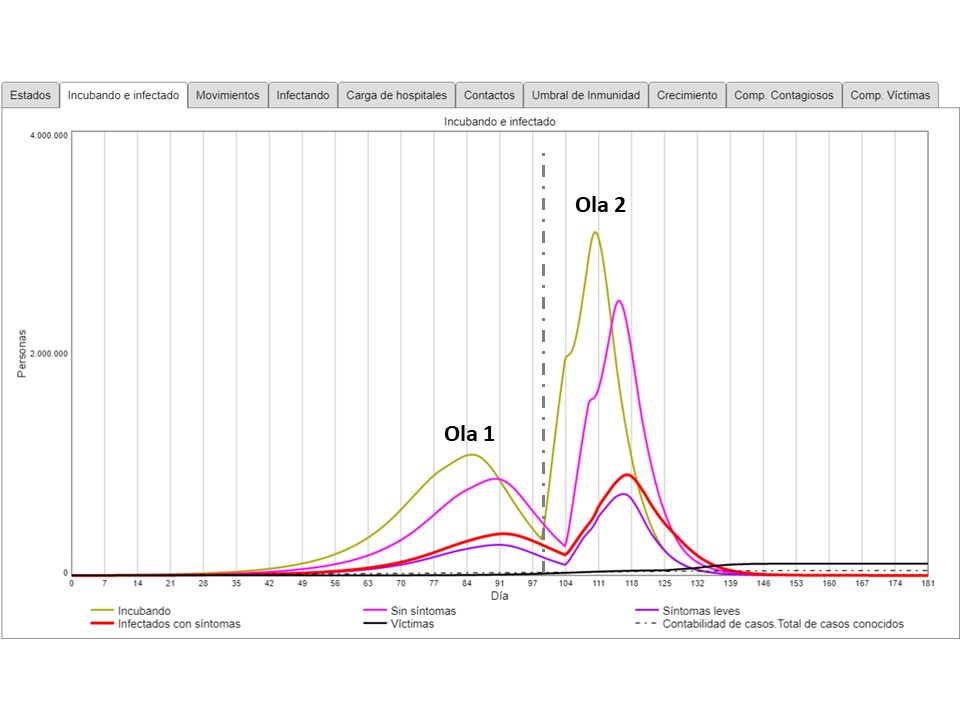
Task: Click the Personas y-axis label
Action: tap(22, 353)
